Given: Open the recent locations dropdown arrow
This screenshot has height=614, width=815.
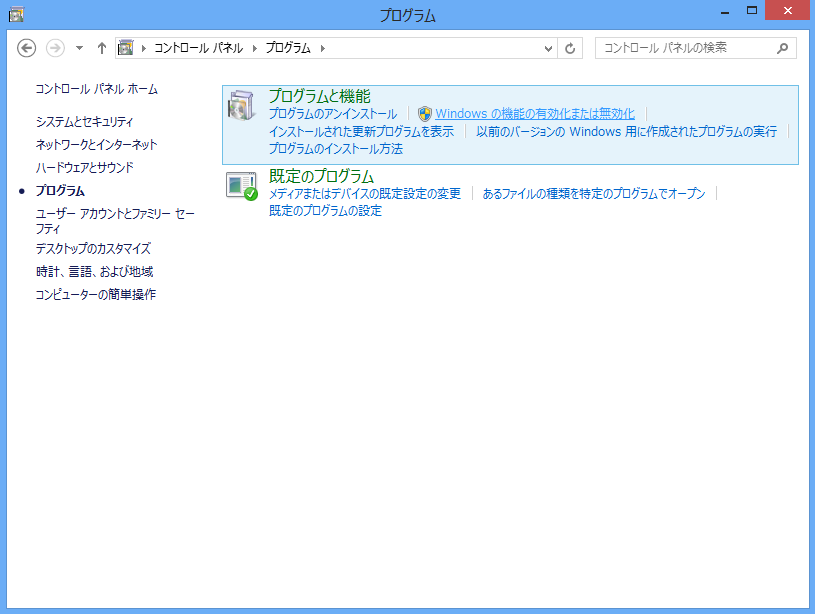Looking at the screenshot, I should (80, 48).
